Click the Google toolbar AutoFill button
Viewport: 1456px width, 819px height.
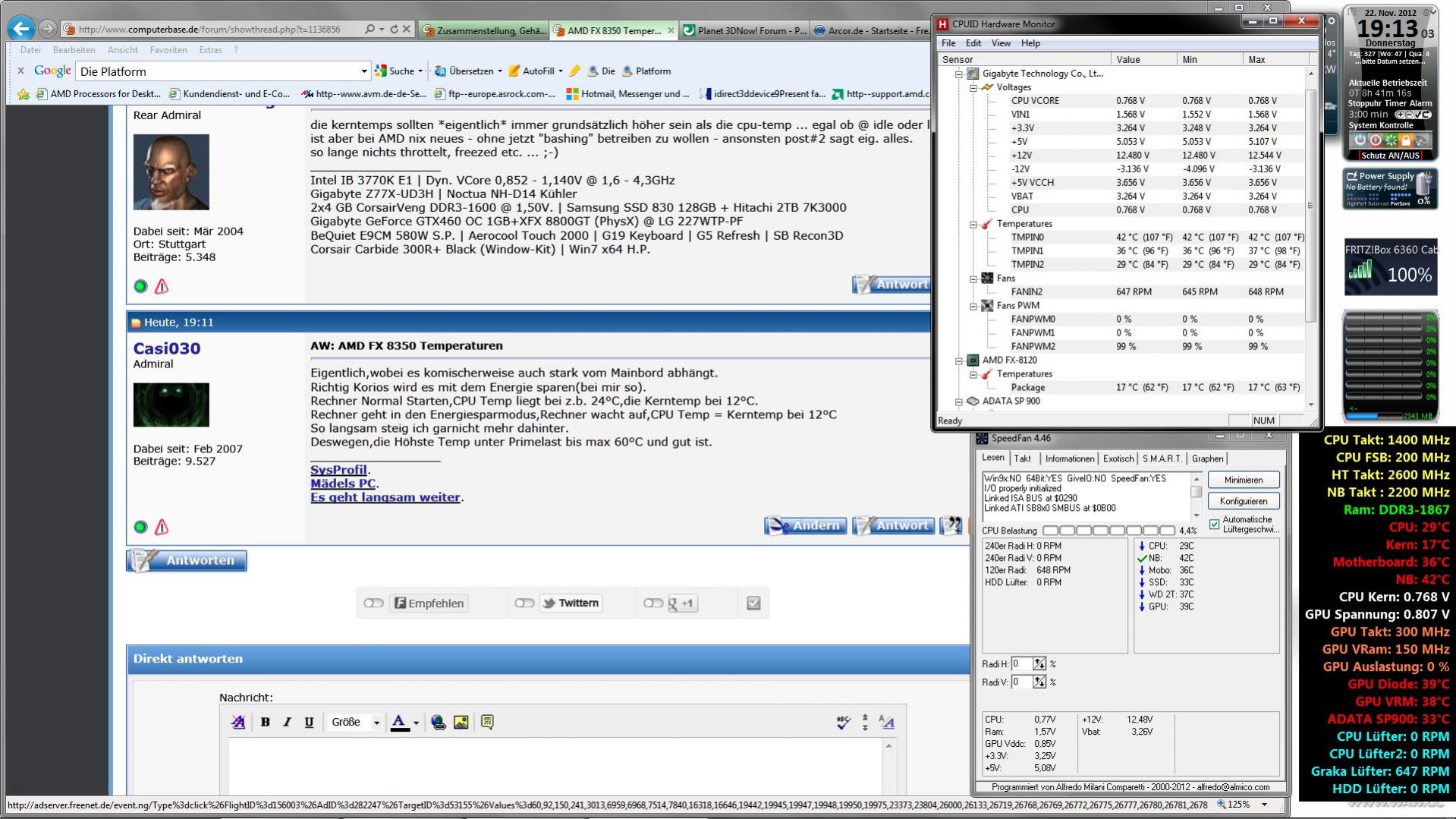pos(536,71)
